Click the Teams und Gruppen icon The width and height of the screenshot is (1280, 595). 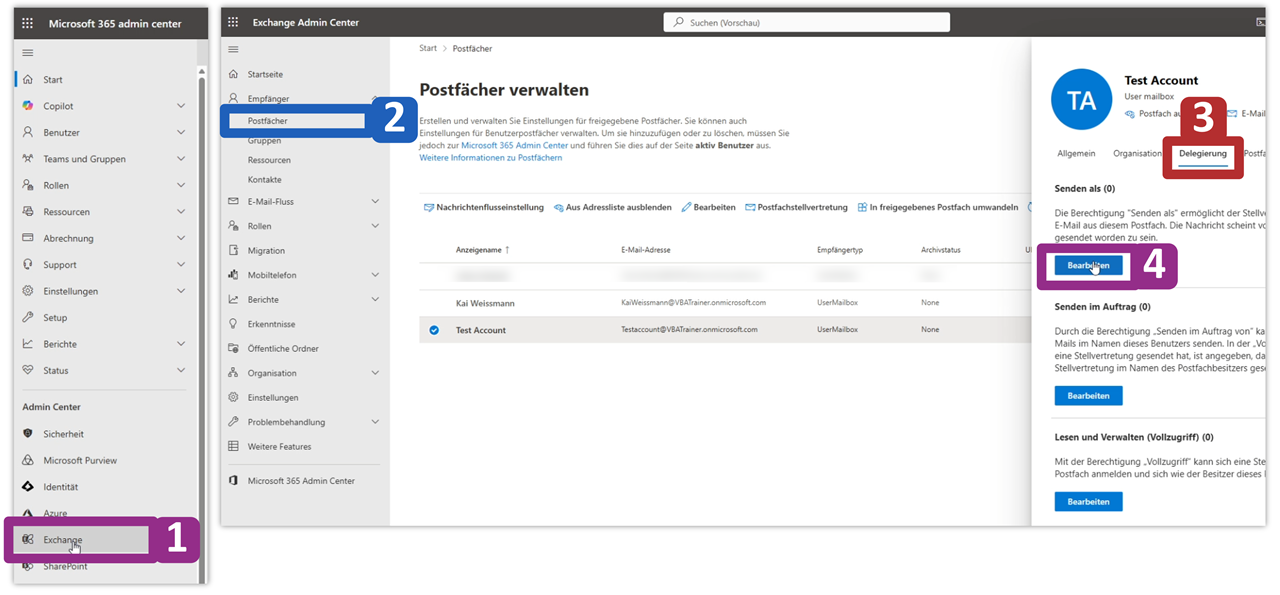click(28, 159)
